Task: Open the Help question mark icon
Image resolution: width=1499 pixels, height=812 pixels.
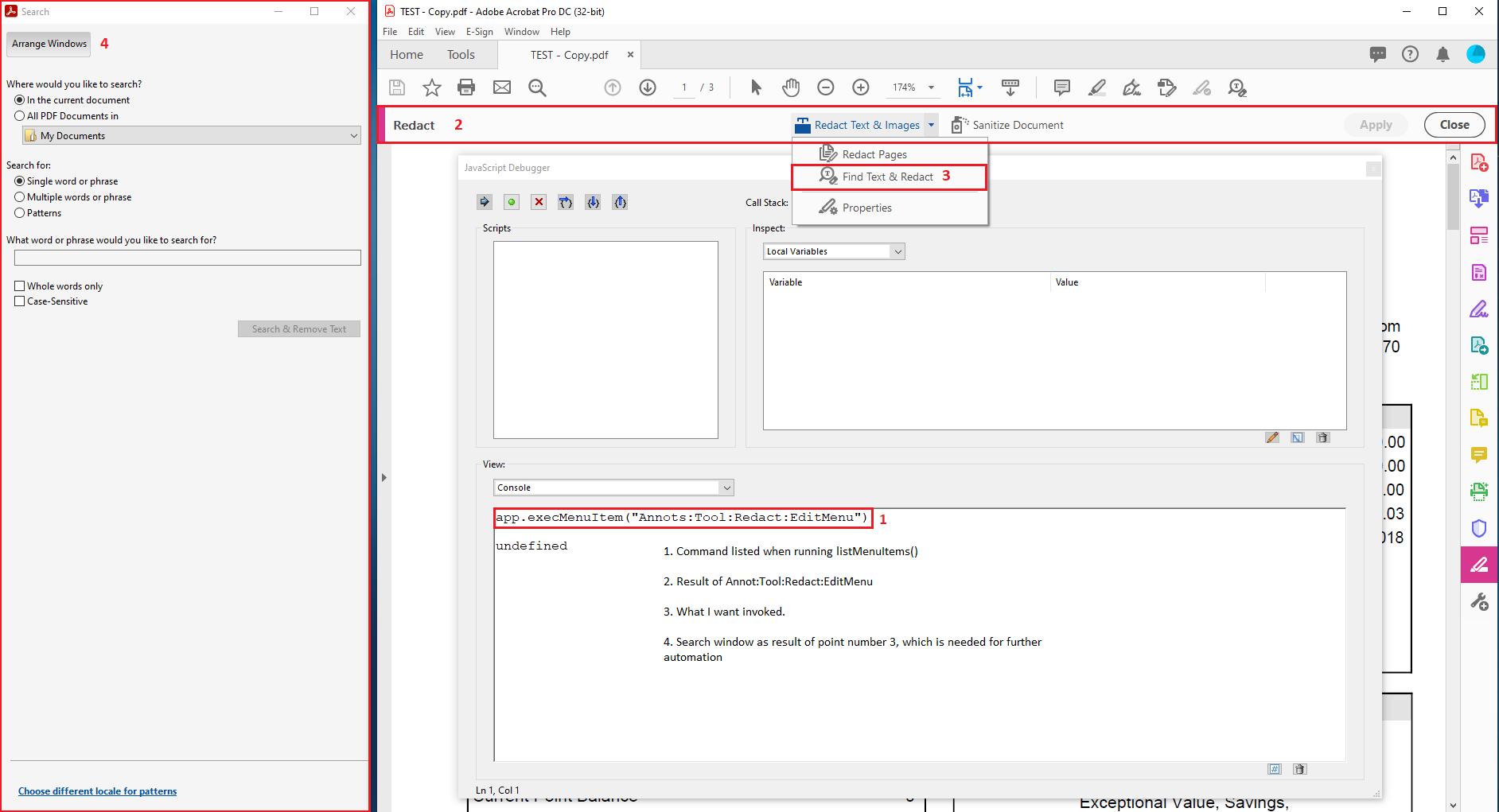Action: 1410,54
